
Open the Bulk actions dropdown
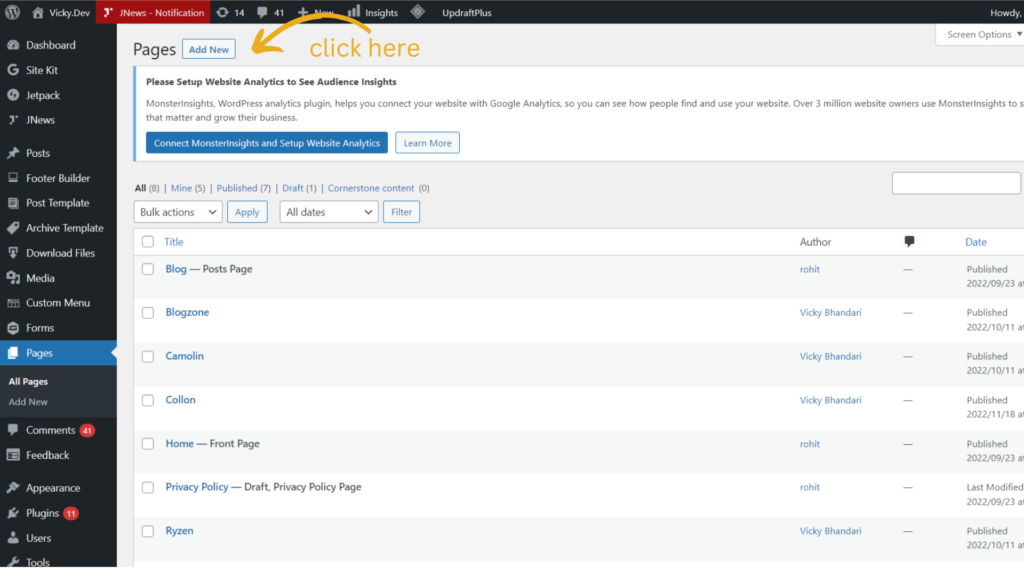pyautogui.click(x=178, y=212)
